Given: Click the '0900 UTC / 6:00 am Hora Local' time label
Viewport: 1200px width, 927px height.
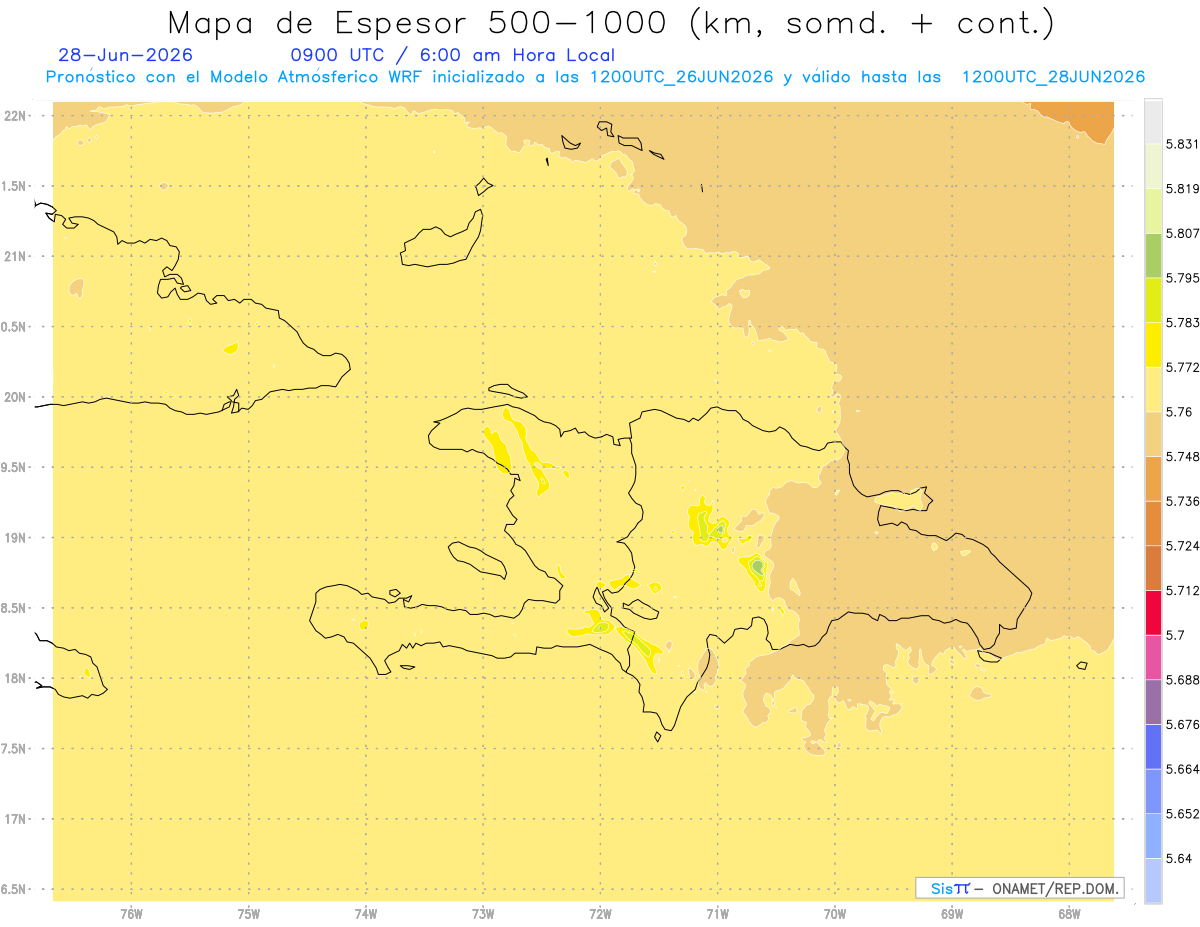Looking at the screenshot, I should click(453, 55).
